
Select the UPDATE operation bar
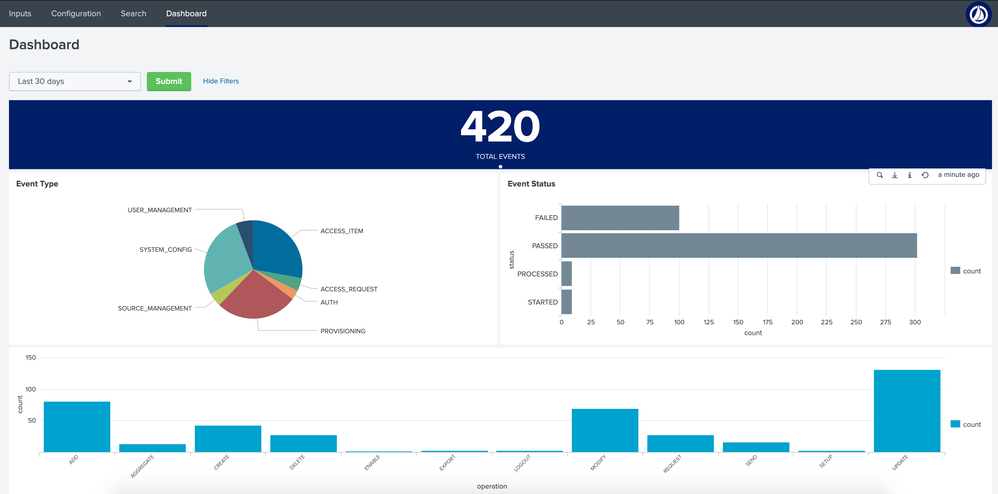point(907,411)
